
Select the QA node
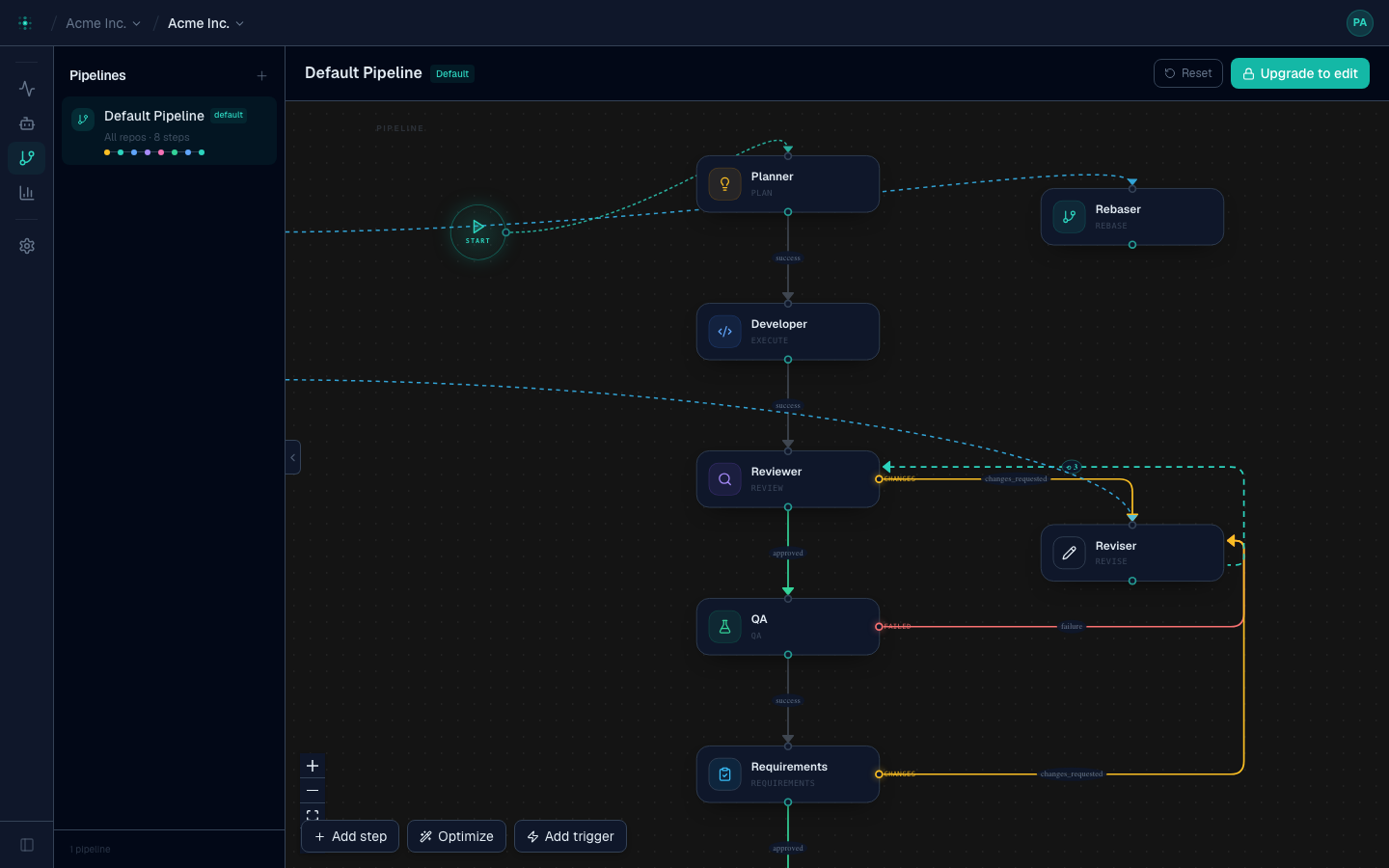(x=788, y=627)
